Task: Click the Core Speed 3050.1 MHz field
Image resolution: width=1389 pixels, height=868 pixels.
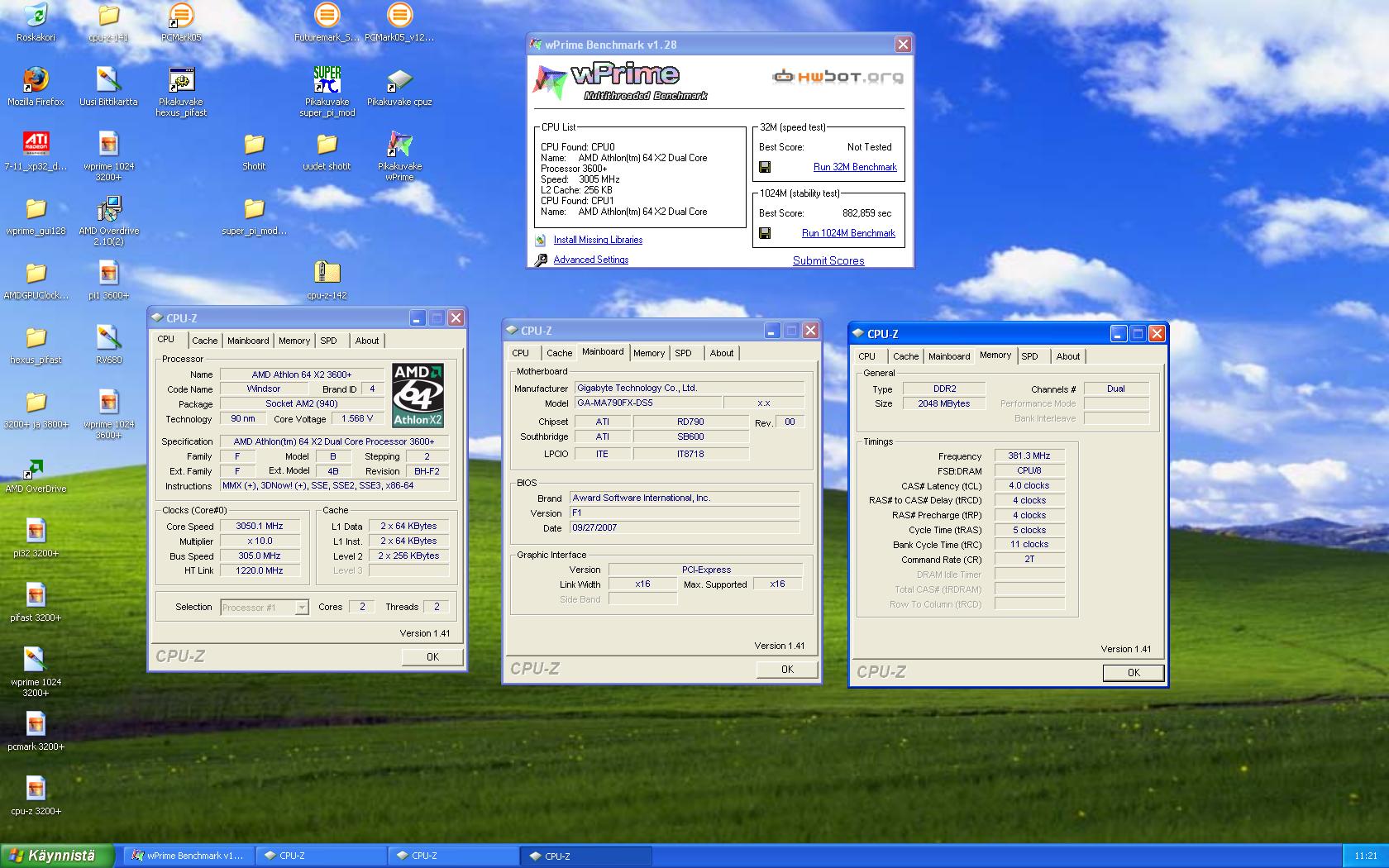Action: 260,526
